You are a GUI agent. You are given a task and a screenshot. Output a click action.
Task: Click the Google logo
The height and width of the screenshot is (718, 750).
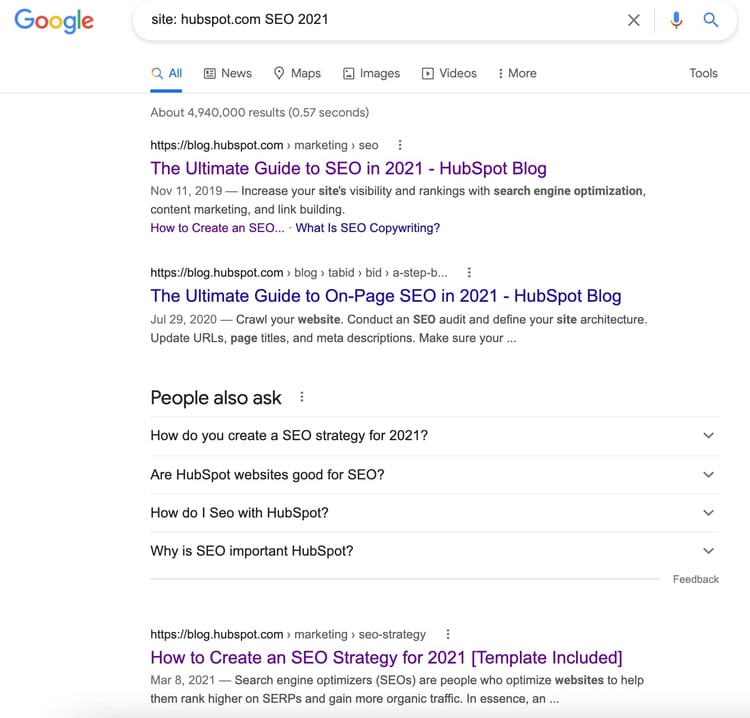point(54,21)
